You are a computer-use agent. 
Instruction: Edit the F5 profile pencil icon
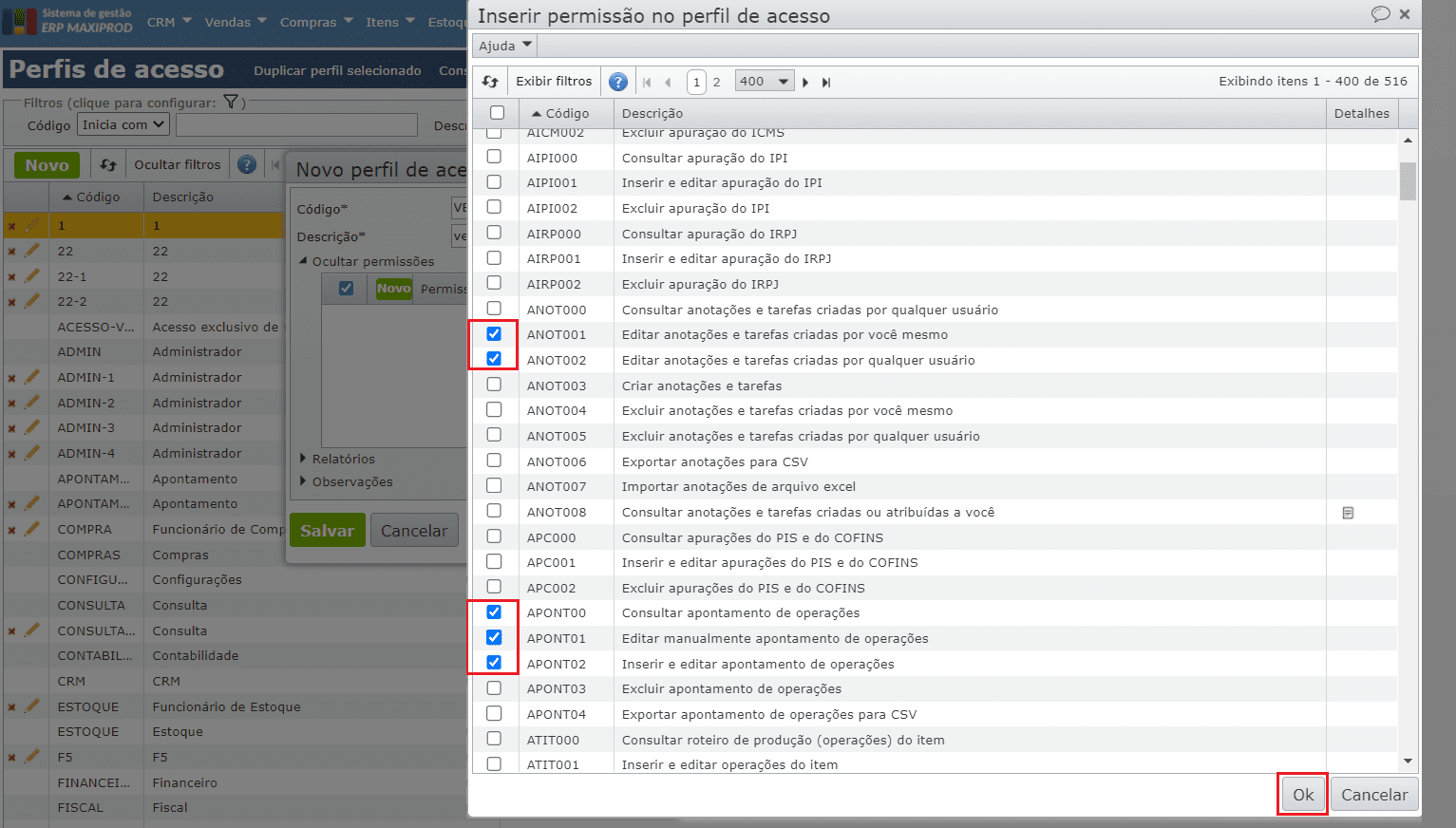coord(31,757)
